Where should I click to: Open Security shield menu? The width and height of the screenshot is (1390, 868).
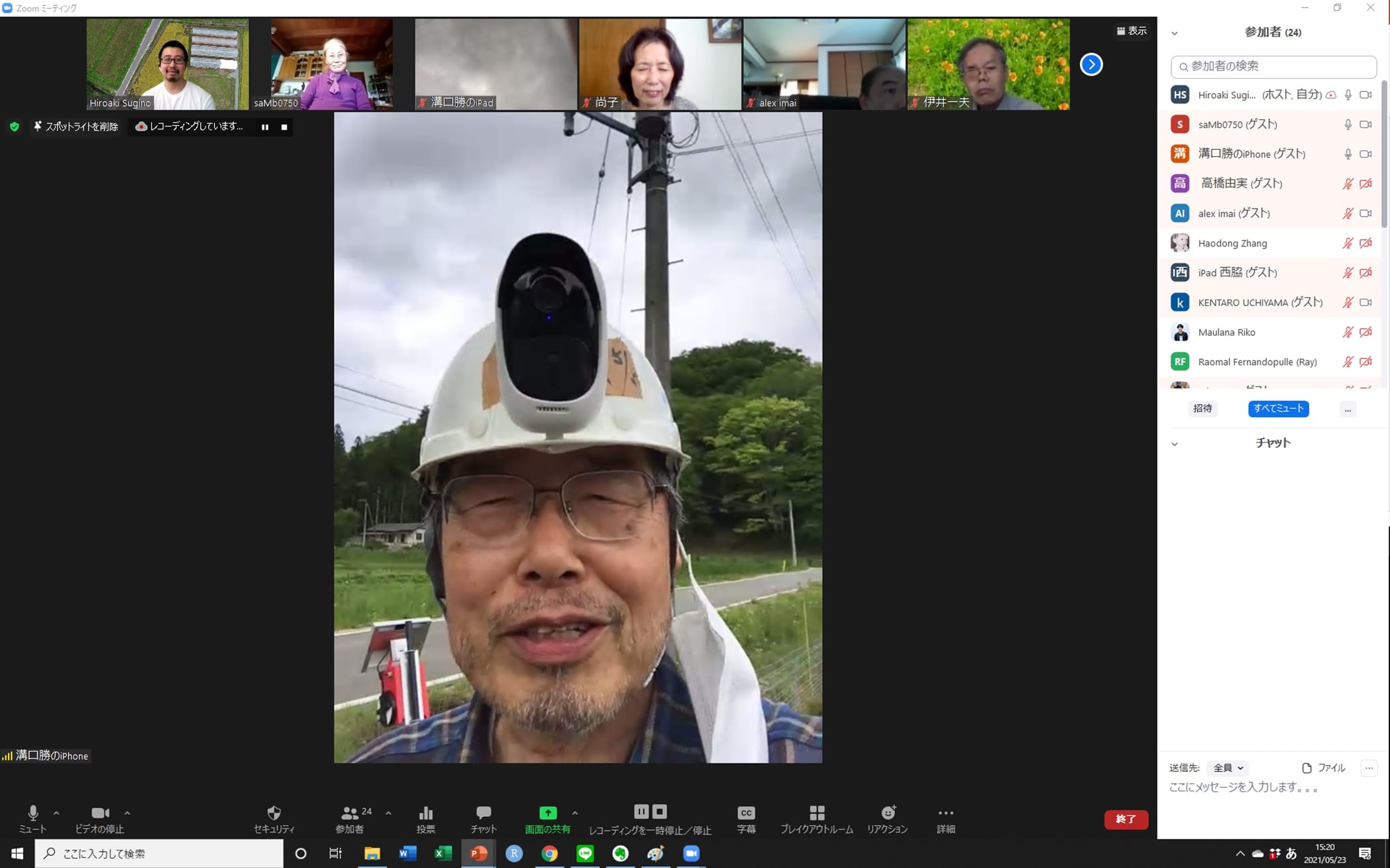(x=274, y=819)
